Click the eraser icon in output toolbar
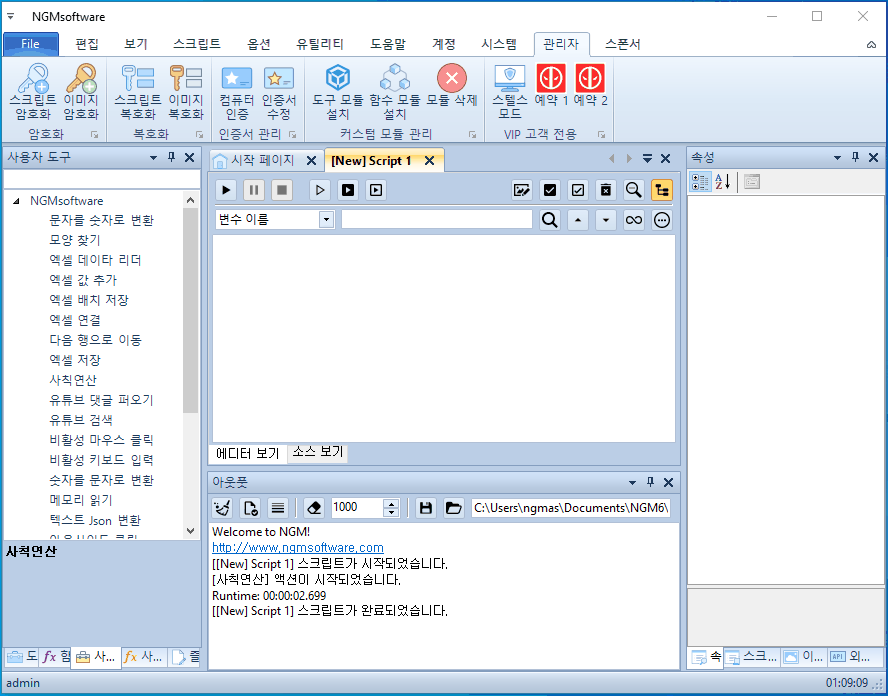888x696 pixels. point(314,508)
